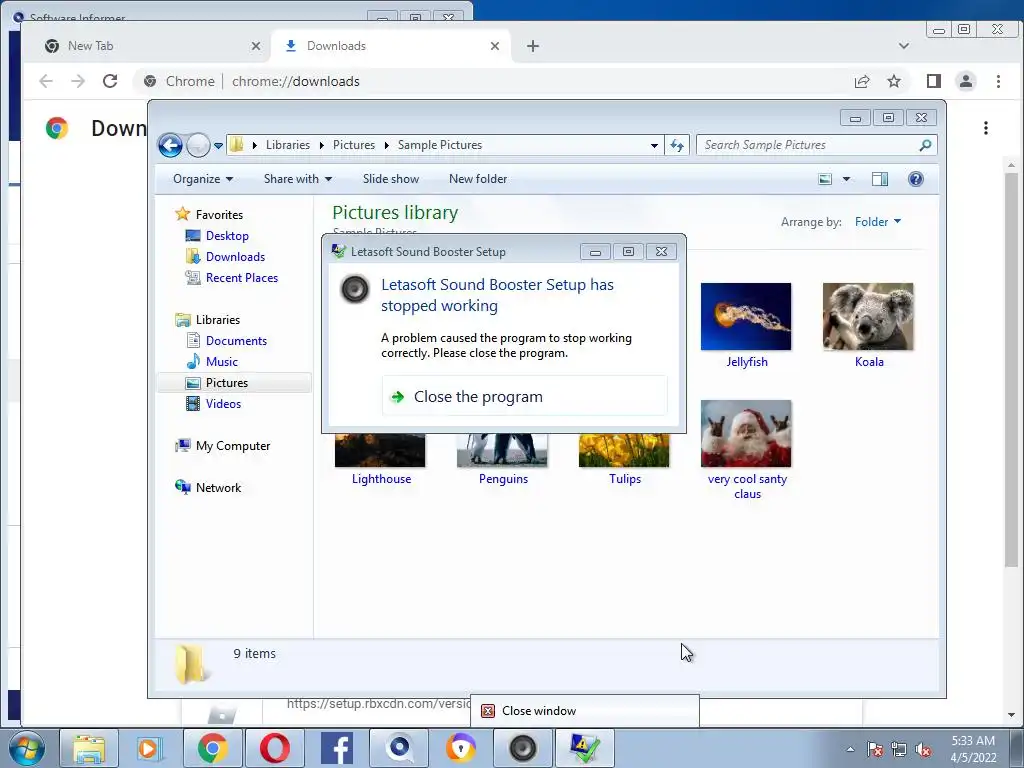
Task: Open the view options dropdown arrow
Action: pyautogui.click(x=846, y=179)
